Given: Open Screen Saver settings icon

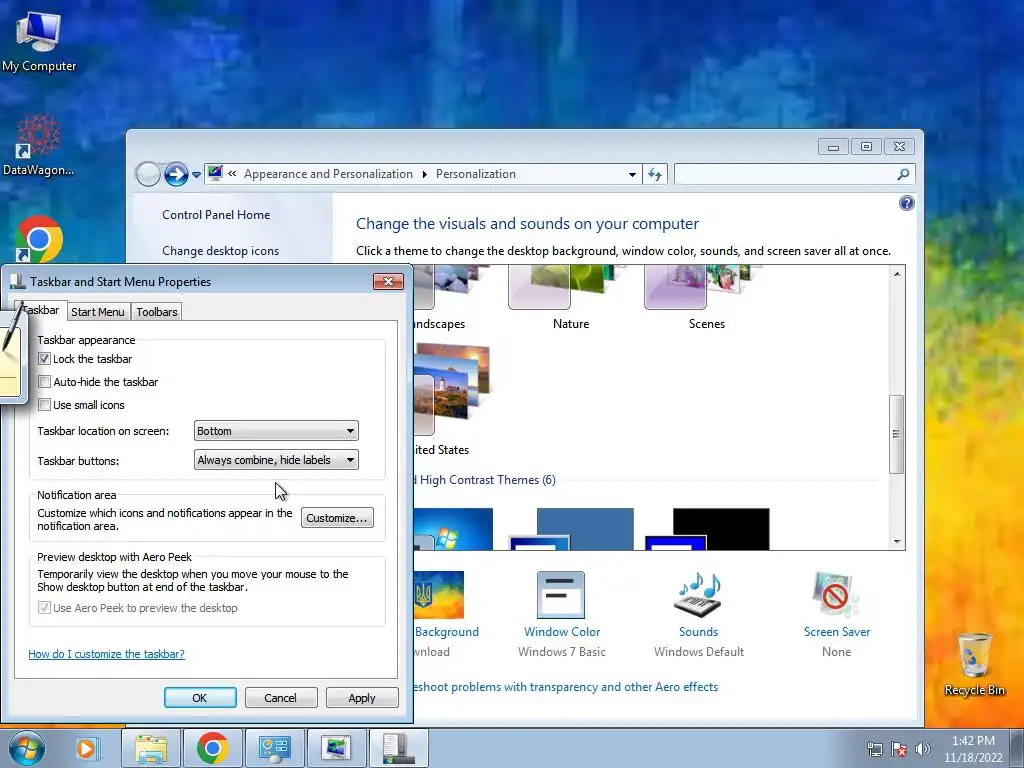Looking at the screenshot, I should coord(836,594).
